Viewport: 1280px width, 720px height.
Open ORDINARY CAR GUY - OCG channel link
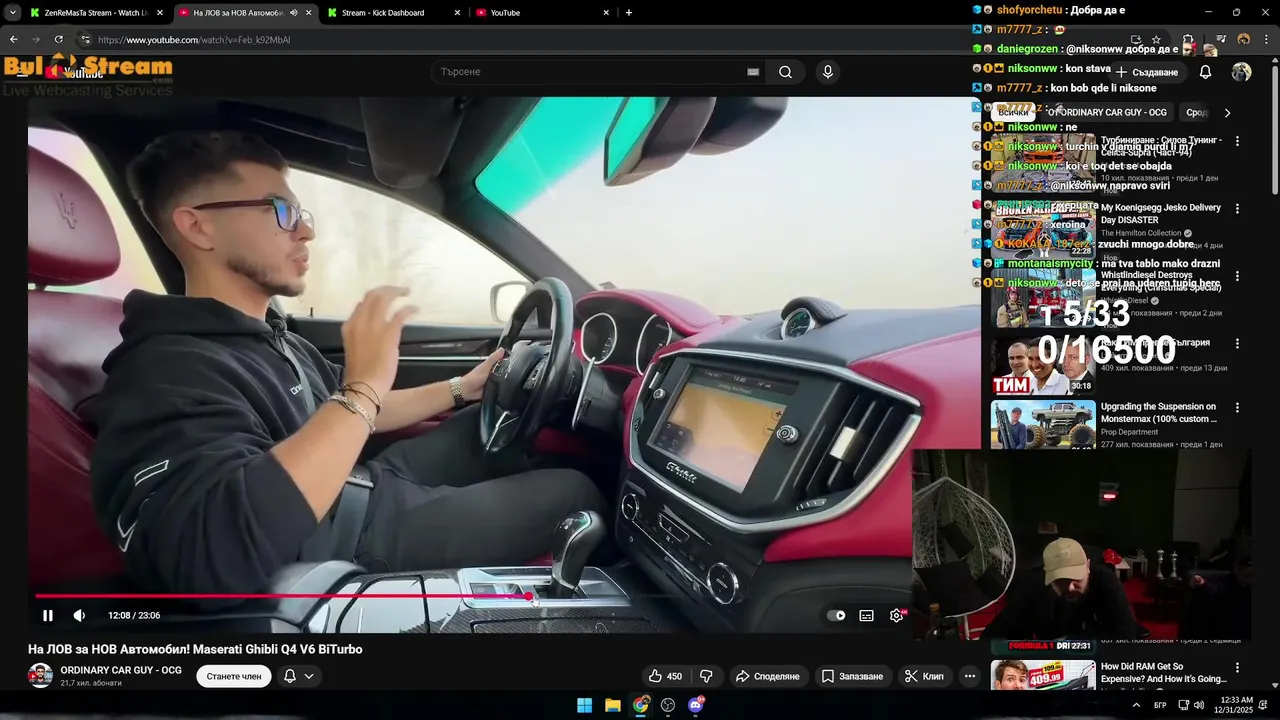[121, 670]
